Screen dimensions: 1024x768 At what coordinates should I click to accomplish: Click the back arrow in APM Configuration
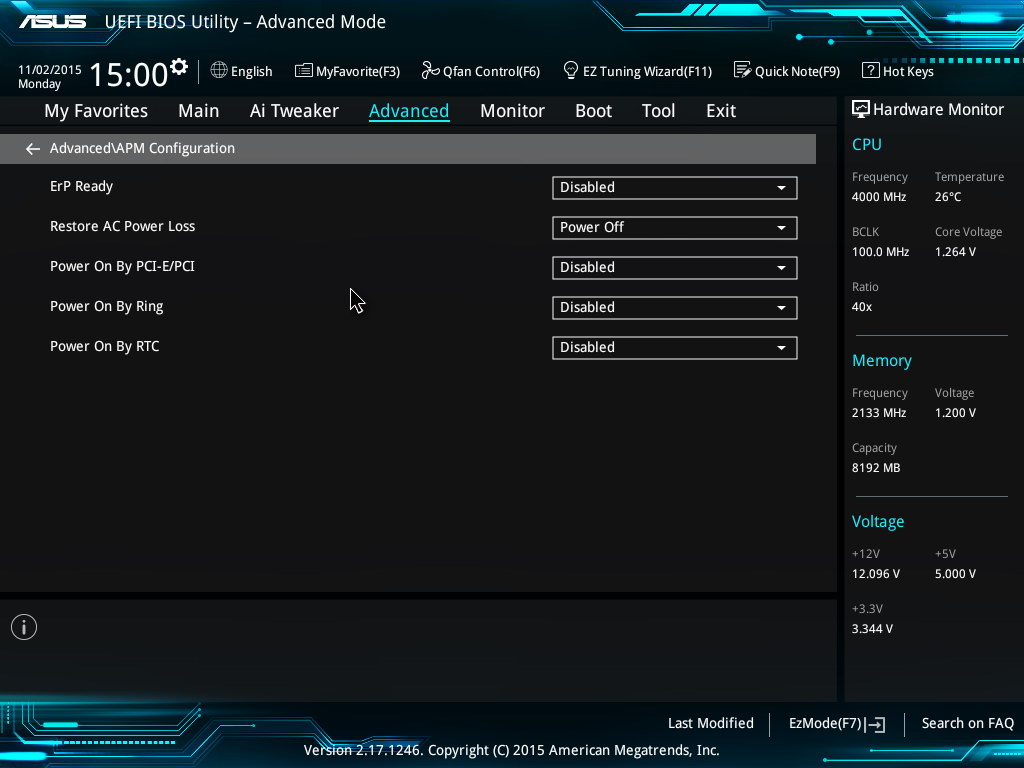33,149
